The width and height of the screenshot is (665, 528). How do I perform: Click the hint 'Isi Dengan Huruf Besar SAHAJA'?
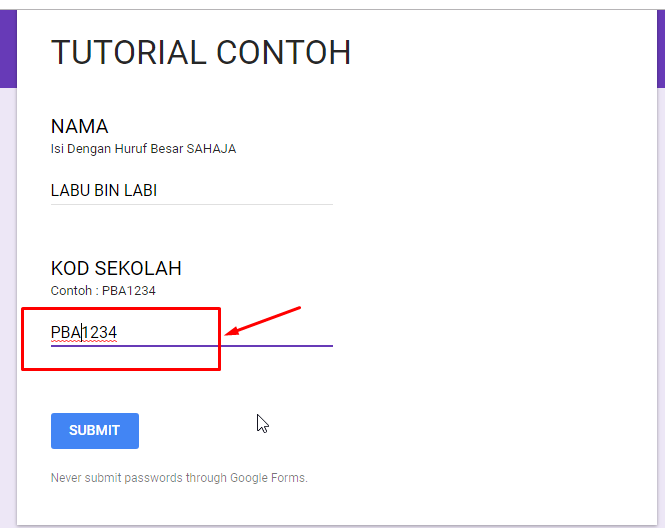coord(143,149)
